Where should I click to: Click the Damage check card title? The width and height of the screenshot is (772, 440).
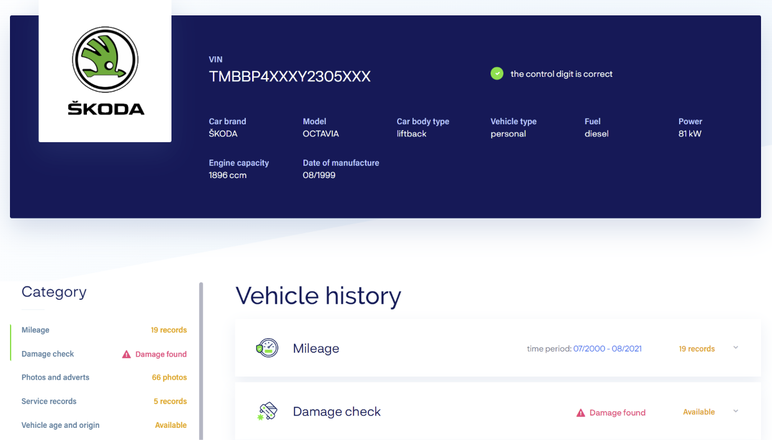[337, 411]
